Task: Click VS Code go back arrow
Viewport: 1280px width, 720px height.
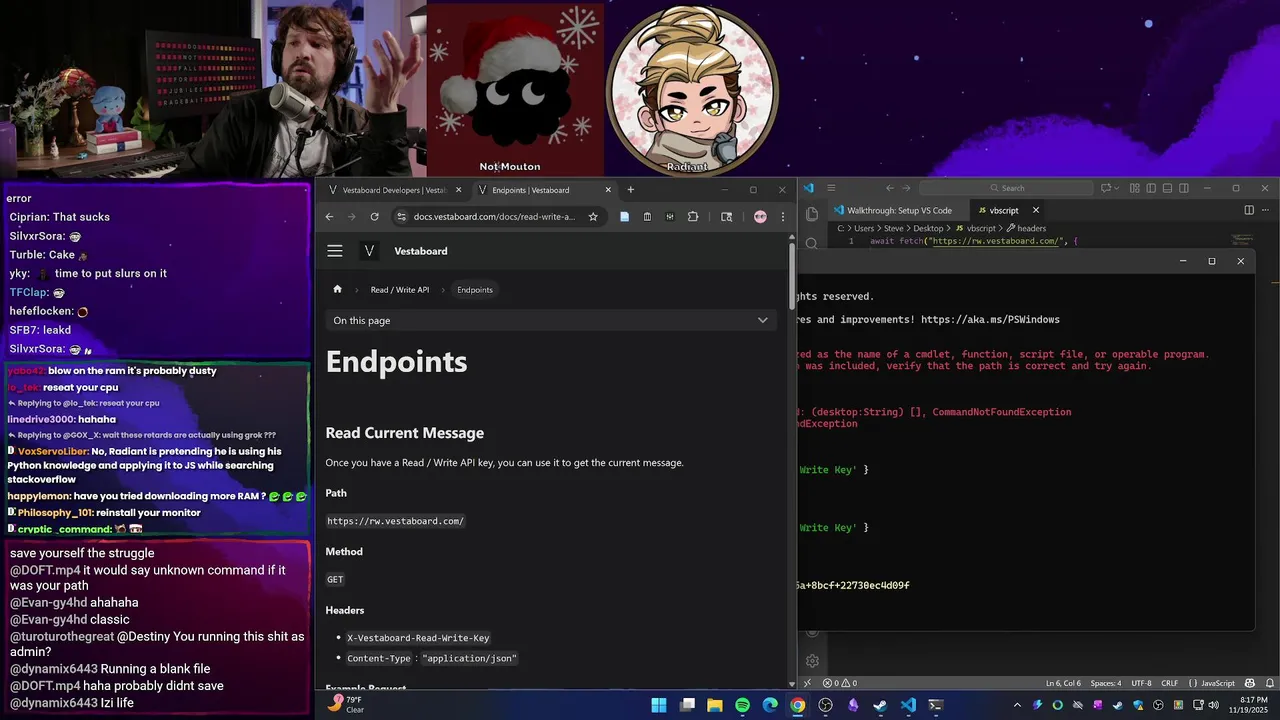Action: pos(890,188)
